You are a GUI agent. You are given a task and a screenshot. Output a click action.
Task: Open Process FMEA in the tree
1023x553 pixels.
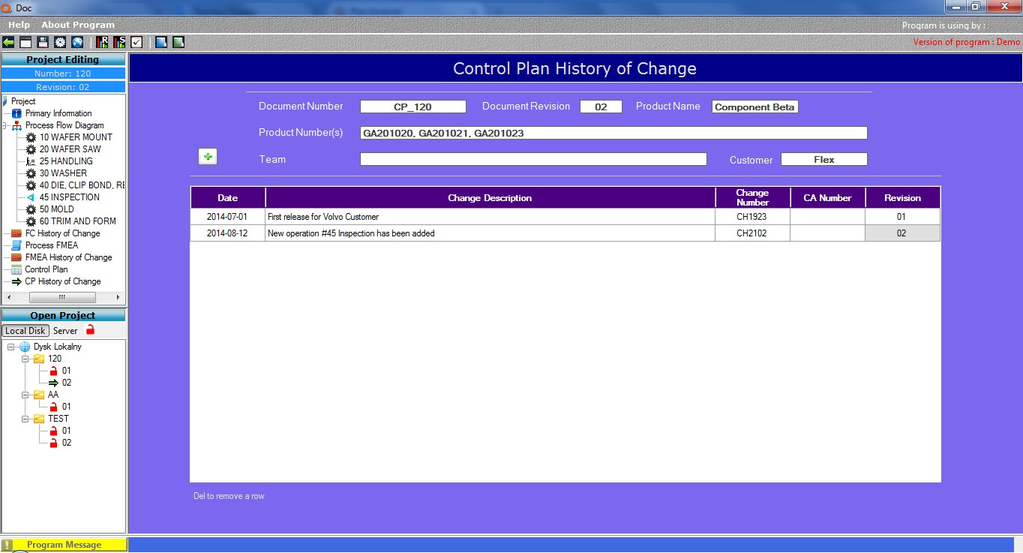(52, 245)
